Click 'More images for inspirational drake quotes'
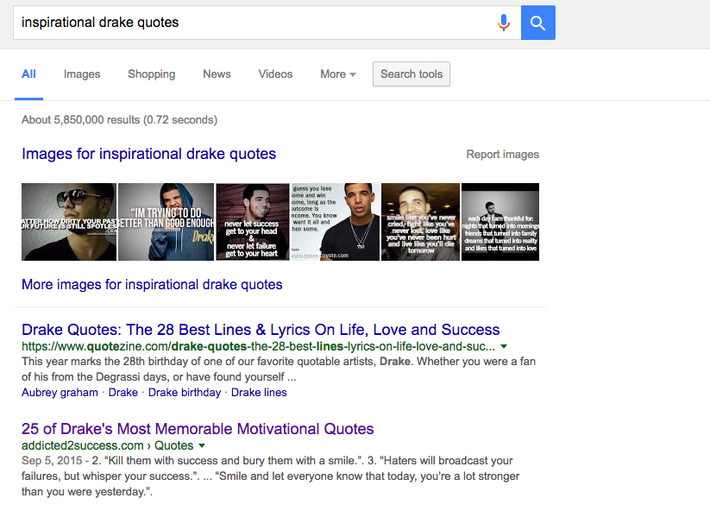 152,284
